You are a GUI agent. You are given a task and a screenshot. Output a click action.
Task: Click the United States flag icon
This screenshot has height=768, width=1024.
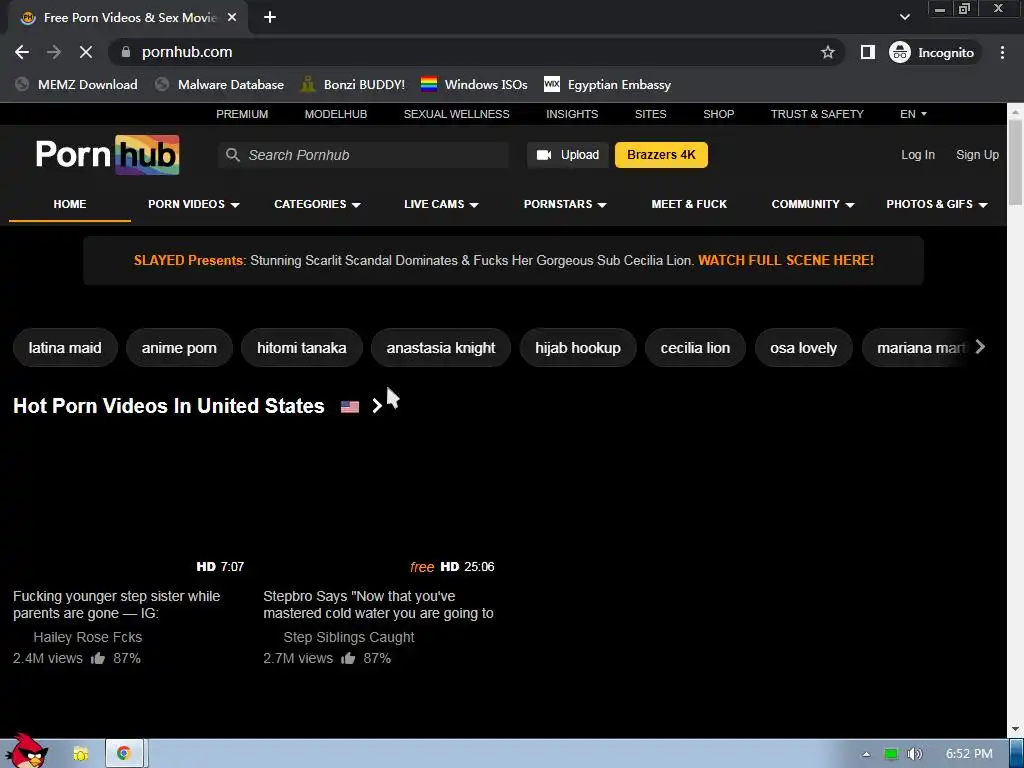pos(350,407)
